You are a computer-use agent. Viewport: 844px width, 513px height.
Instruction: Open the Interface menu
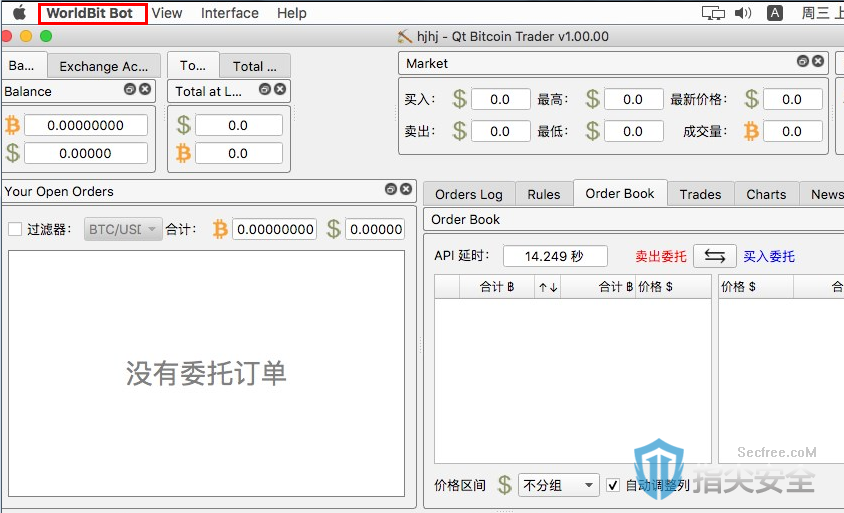pyautogui.click(x=230, y=13)
